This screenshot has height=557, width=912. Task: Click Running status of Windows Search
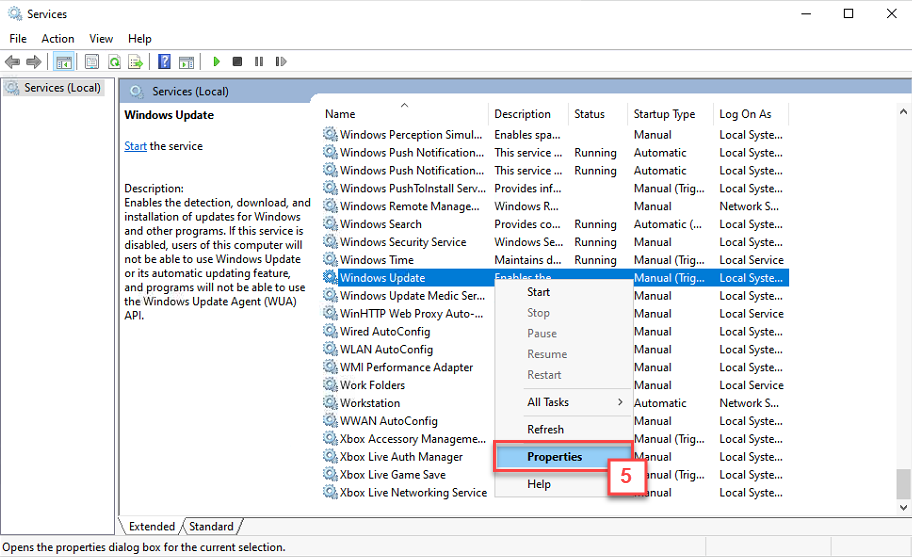click(595, 224)
